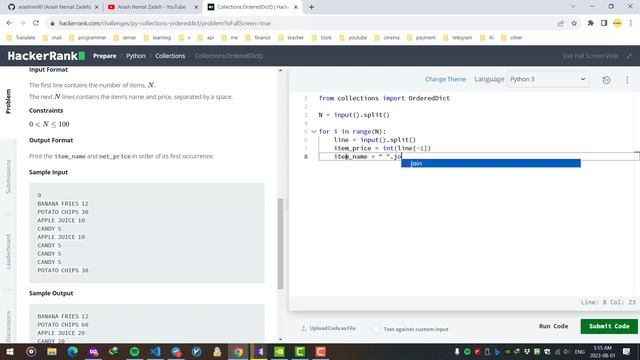Choose the join autocomplete suggestion
640x360 pixels.
click(x=491, y=163)
